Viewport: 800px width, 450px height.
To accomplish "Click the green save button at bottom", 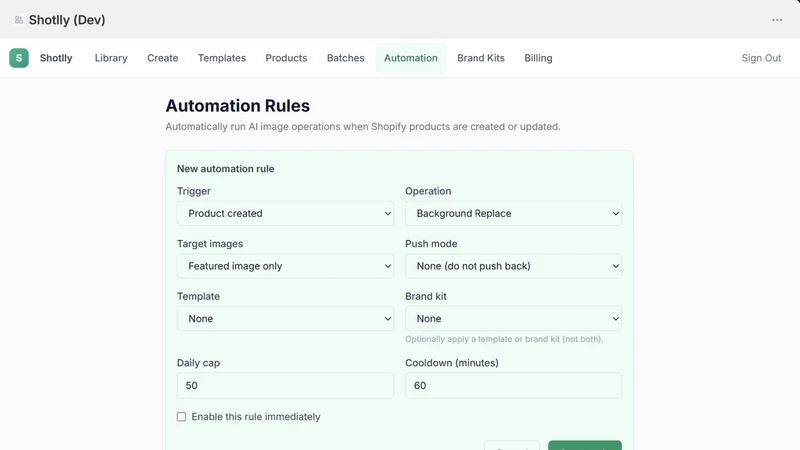I will [x=585, y=445].
